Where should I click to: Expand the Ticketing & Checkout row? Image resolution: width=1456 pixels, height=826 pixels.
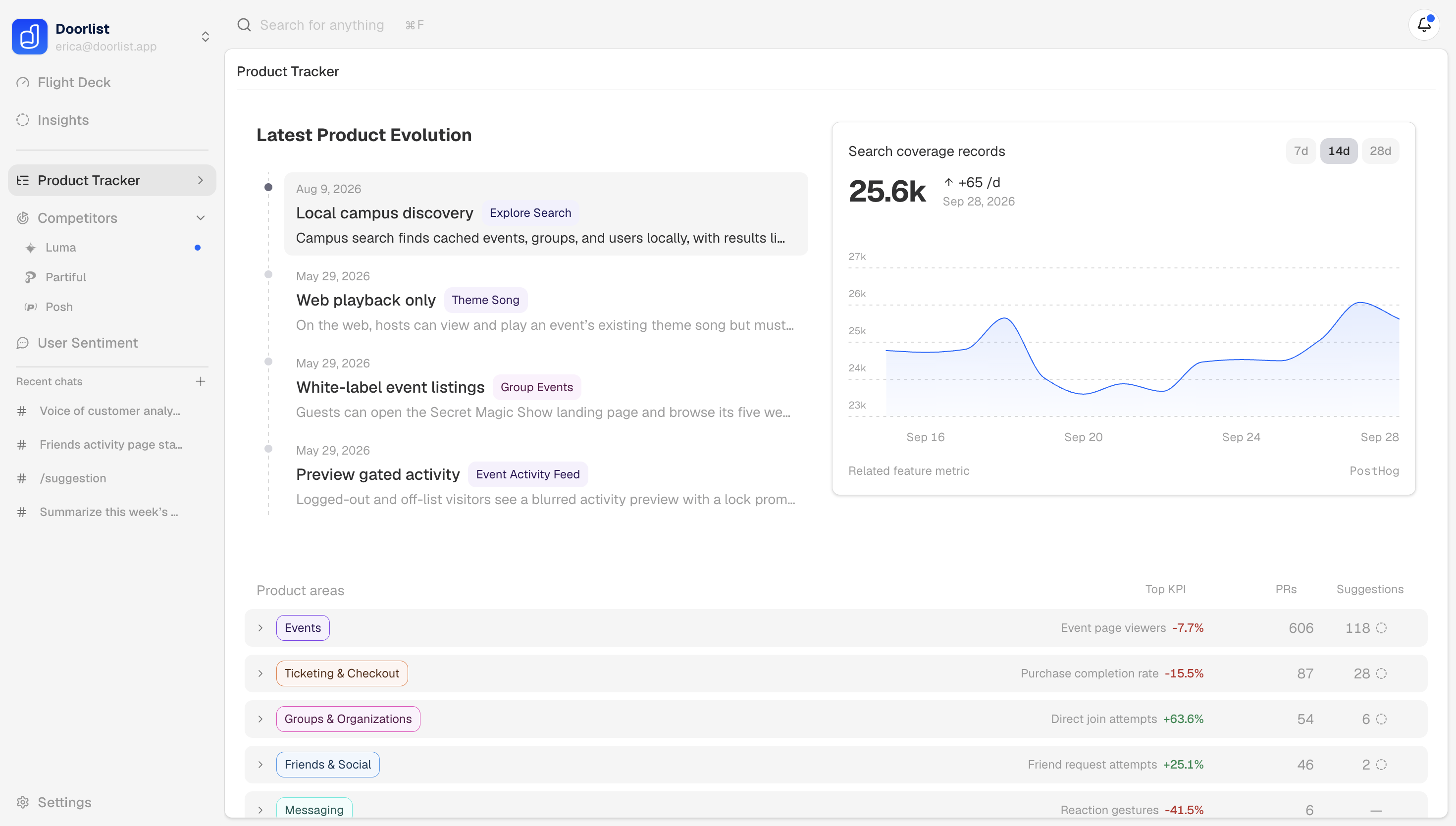click(x=260, y=673)
